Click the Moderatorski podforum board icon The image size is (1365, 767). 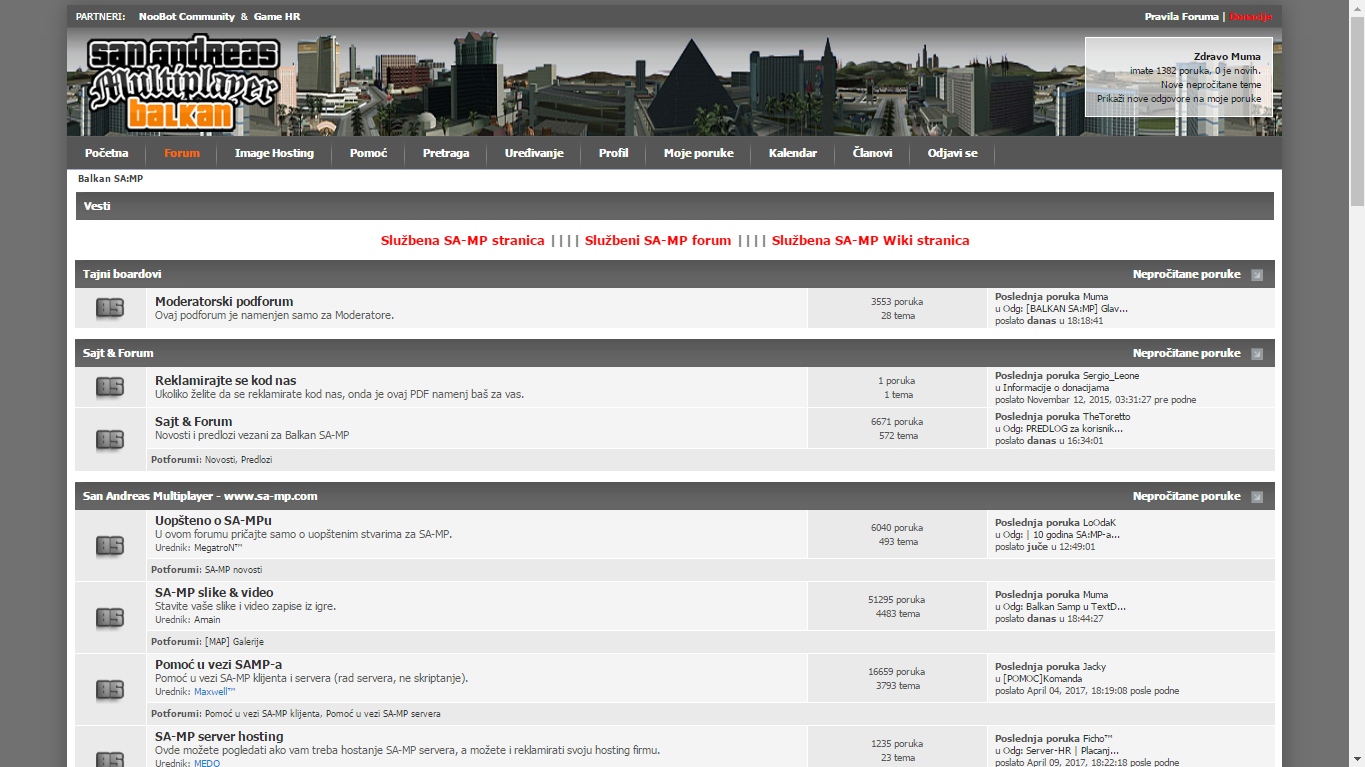click(110, 309)
